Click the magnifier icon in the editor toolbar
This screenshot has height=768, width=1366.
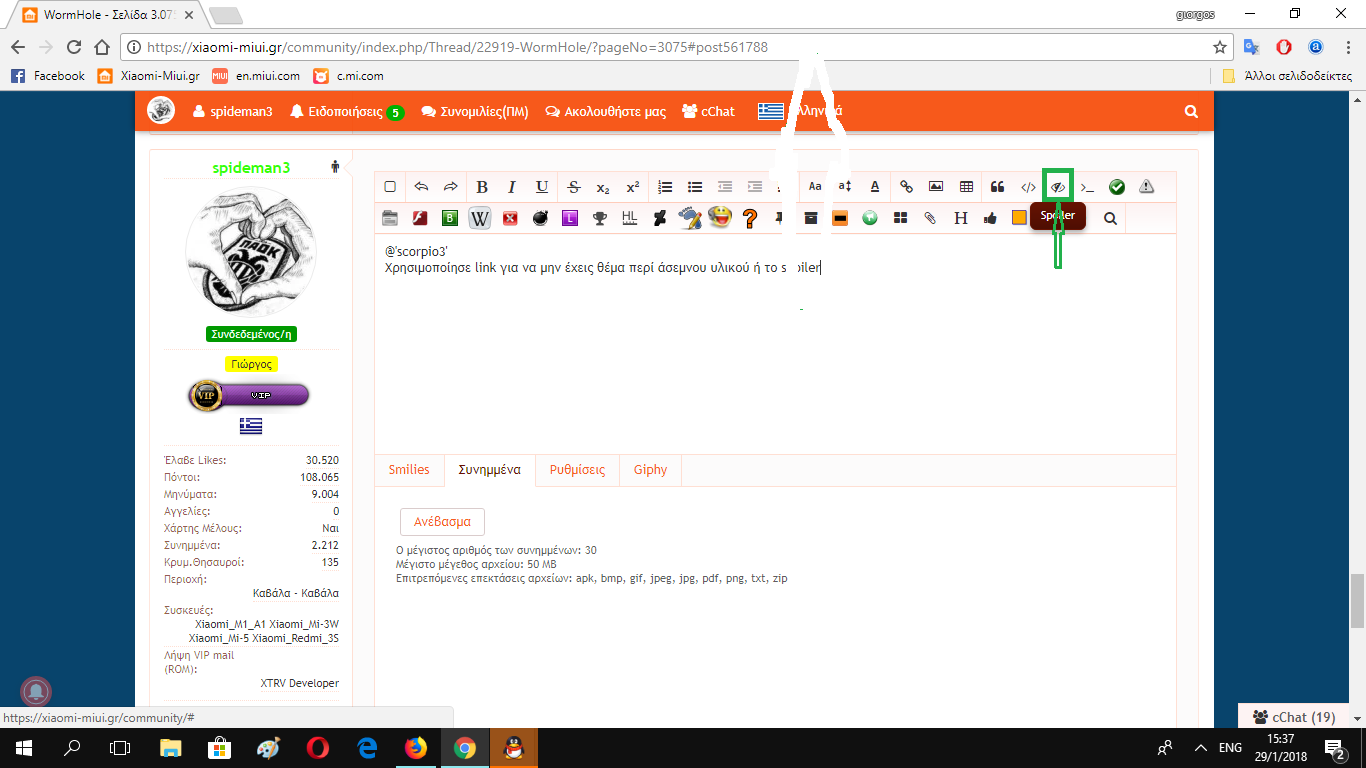1110,218
